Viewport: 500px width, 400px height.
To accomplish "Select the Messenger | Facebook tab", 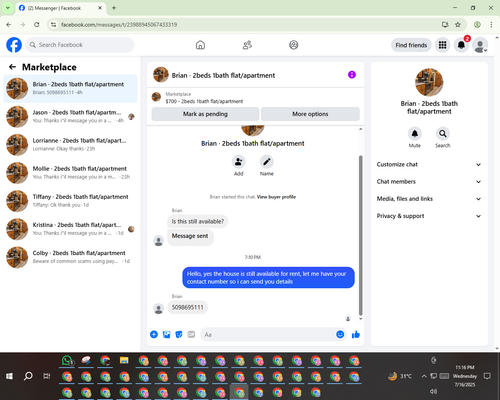I will point(60,8).
